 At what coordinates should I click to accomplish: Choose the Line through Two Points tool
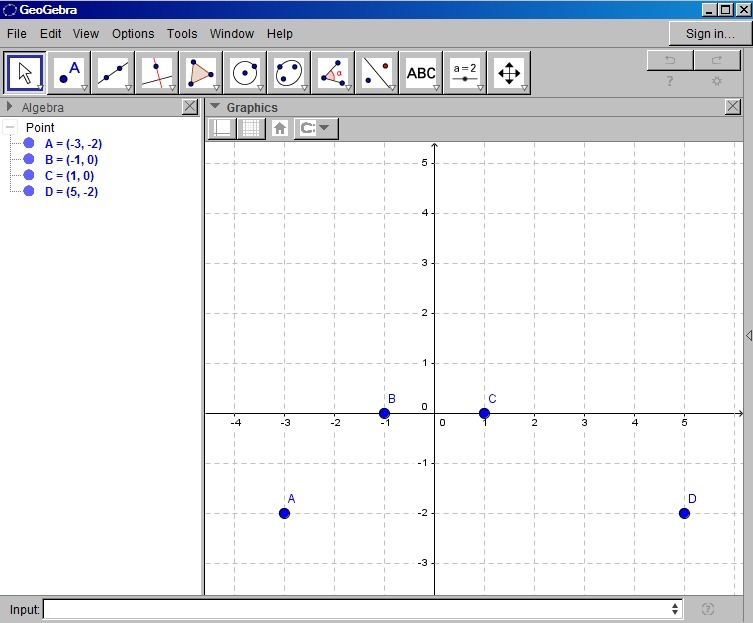click(113, 72)
